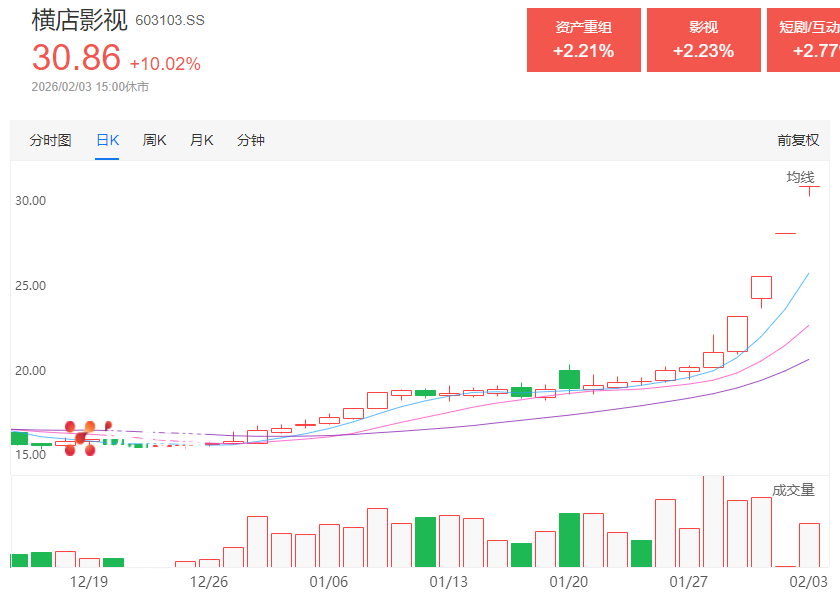The image size is (840, 594).
Task: Toggle the 均线 moving average indicator
Action: coord(800,177)
